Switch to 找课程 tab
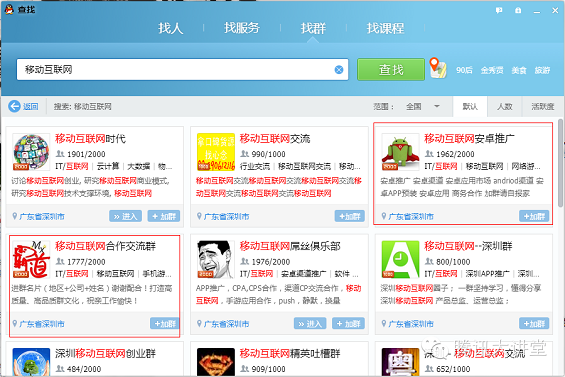The image size is (565, 377). [x=385, y=28]
